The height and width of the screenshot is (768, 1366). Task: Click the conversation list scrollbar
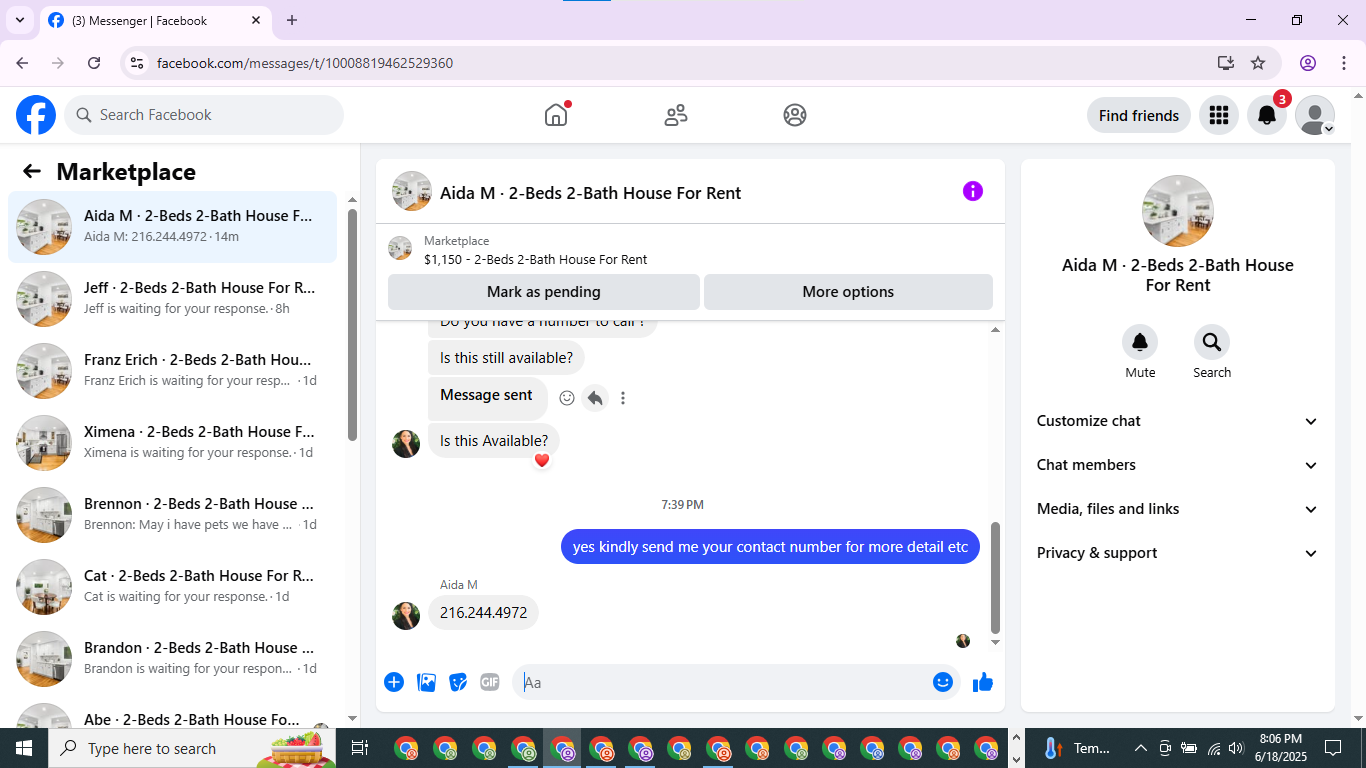coord(352,325)
